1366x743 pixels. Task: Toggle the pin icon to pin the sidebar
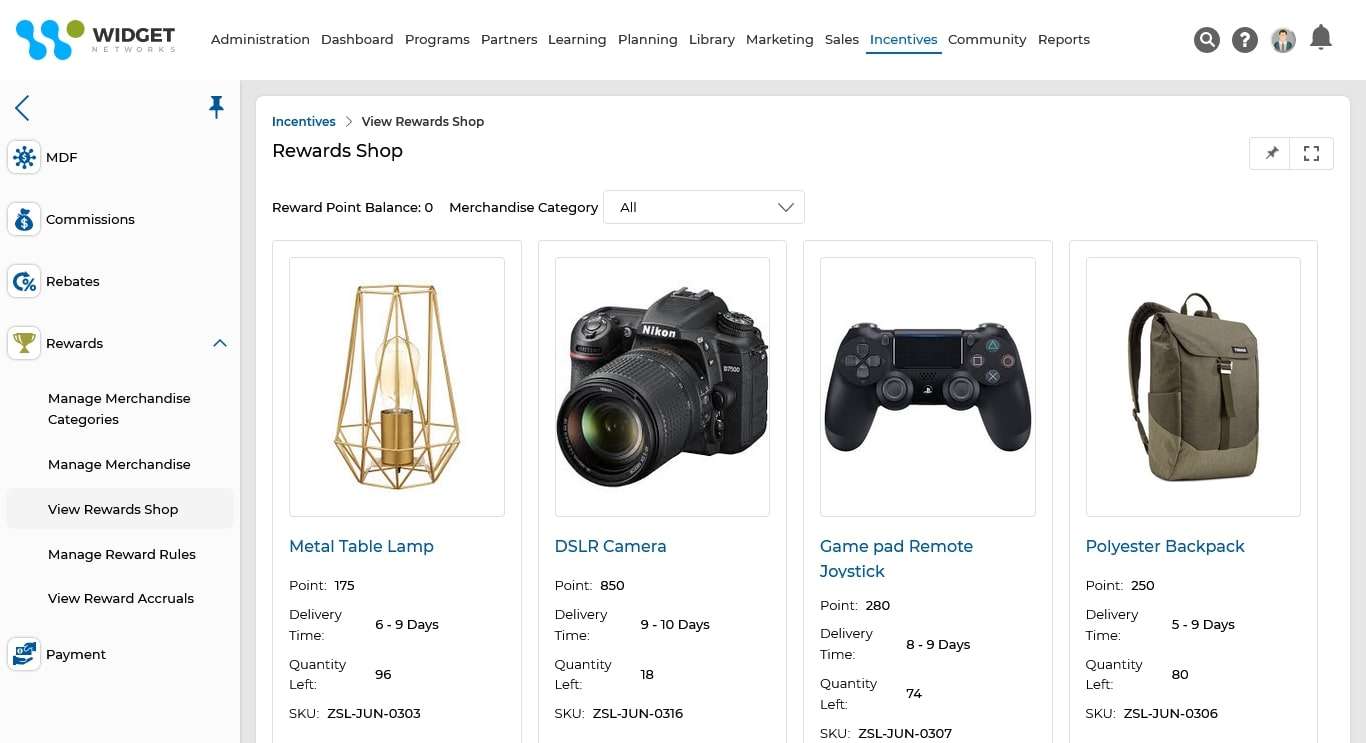pos(216,107)
